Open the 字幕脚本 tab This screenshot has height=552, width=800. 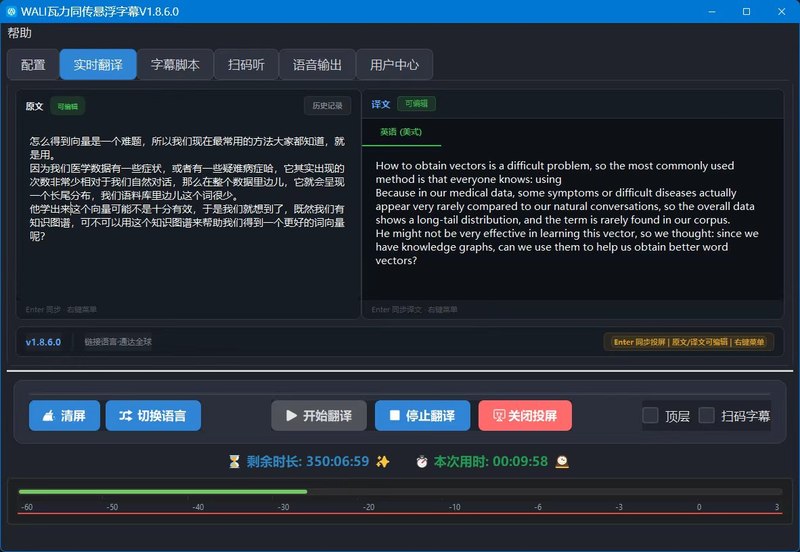(175, 65)
